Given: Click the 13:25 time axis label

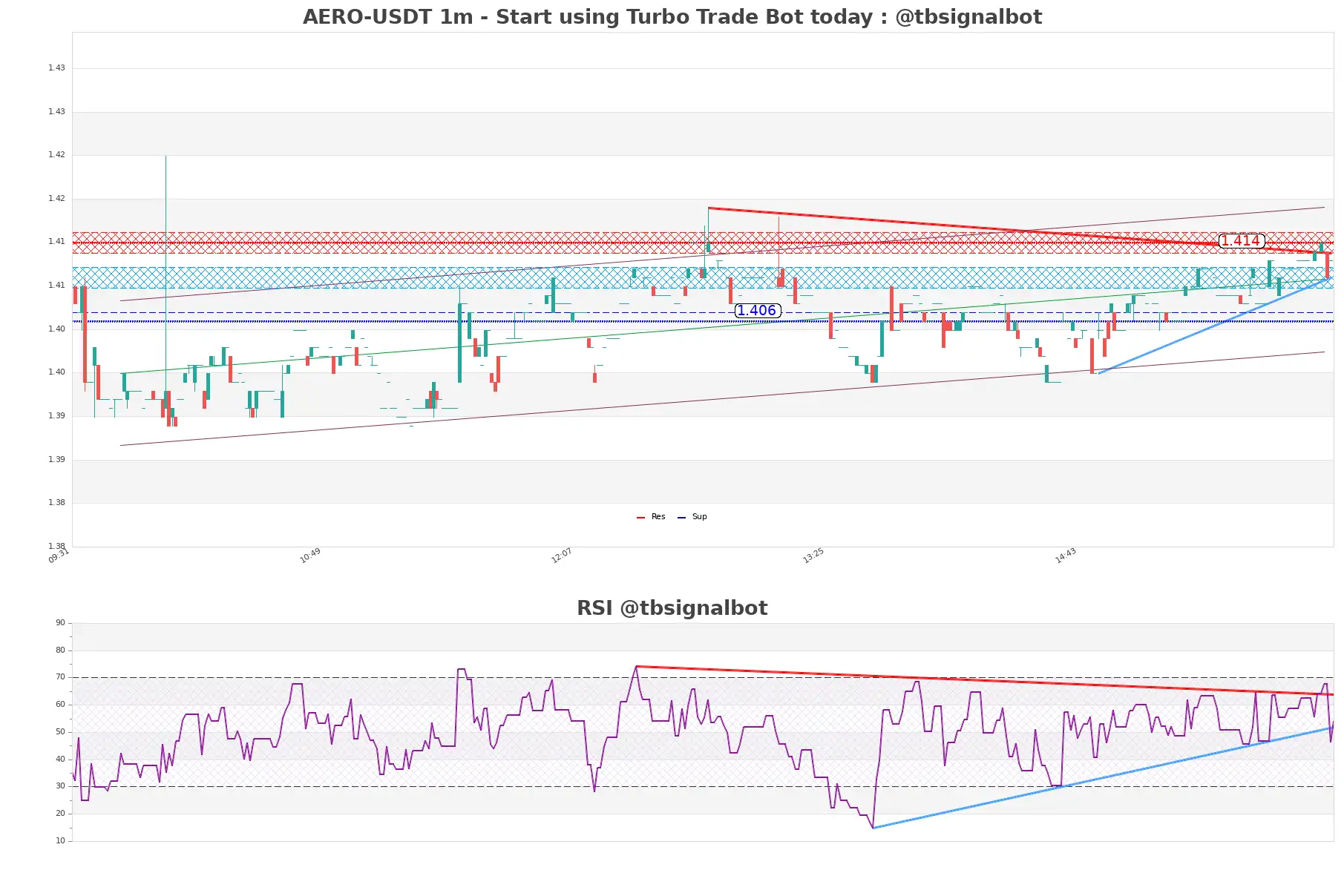Looking at the screenshot, I should tap(813, 556).
